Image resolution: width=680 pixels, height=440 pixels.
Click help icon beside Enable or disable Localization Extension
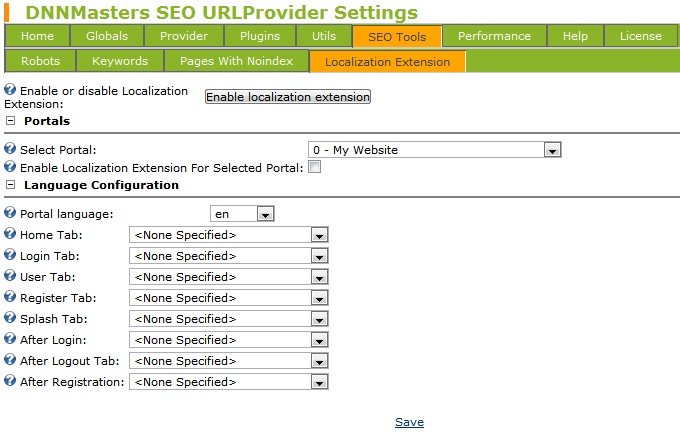[x=10, y=90]
